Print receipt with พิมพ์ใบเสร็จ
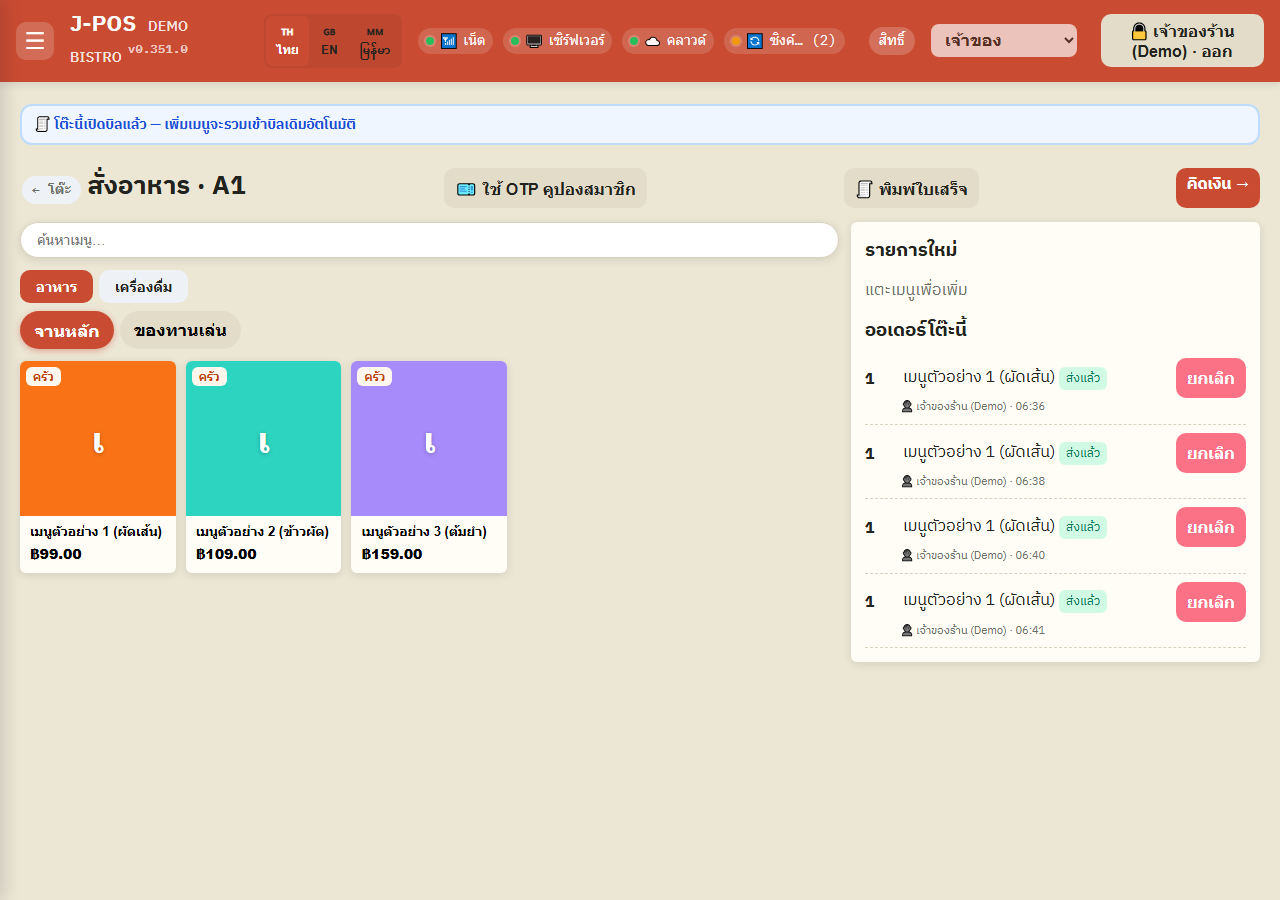This screenshot has width=1280, height=900. click(911, 188)
